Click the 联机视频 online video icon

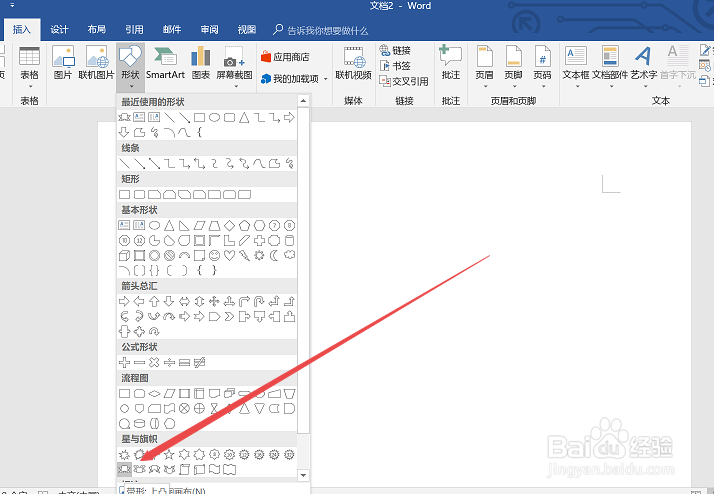[353, 63]
